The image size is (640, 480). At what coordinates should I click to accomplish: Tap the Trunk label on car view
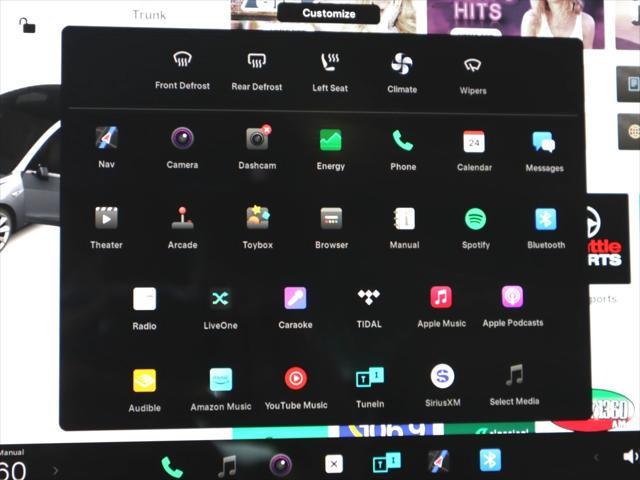[149, 15]
